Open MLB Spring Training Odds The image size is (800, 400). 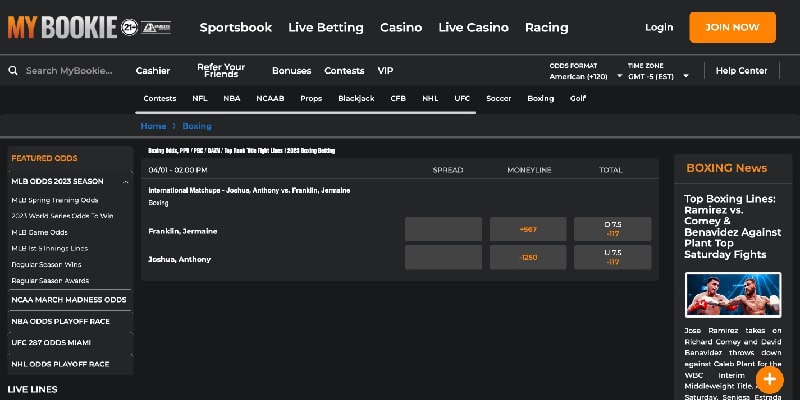pos(55,200)
